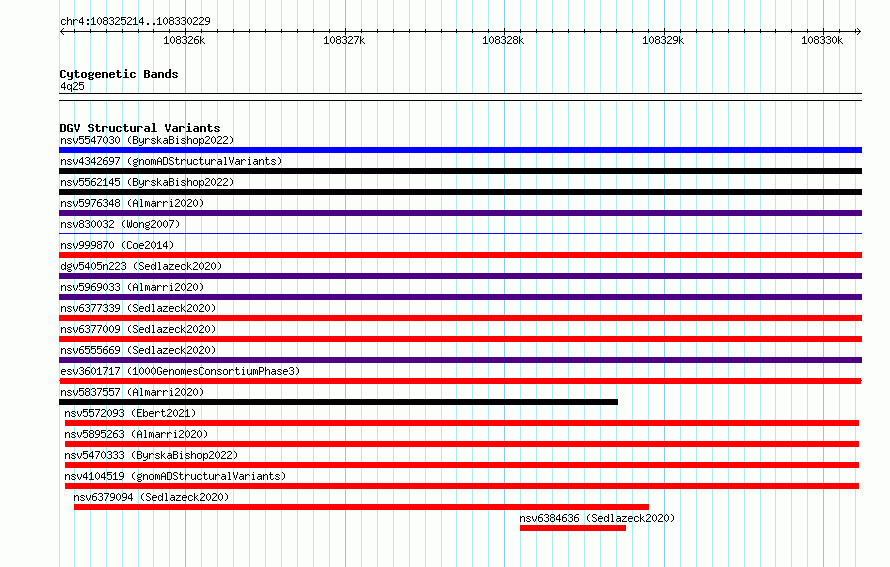Open nsv4342697 (gnomADStructuralVariants) variant label
890x567 pixels.
(x=171, y=161)
